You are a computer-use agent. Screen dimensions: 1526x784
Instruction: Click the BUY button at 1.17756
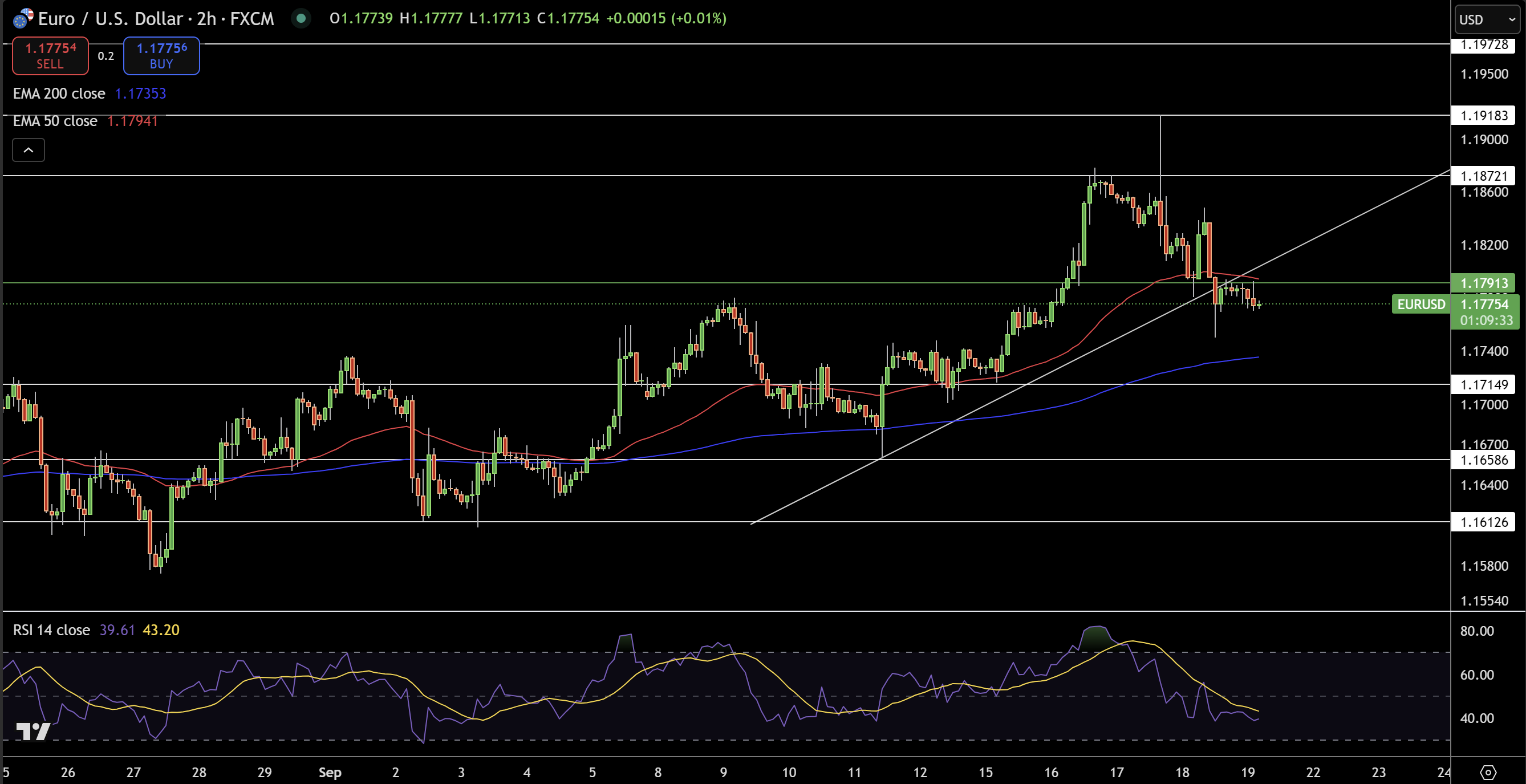[x=161, y=56]
